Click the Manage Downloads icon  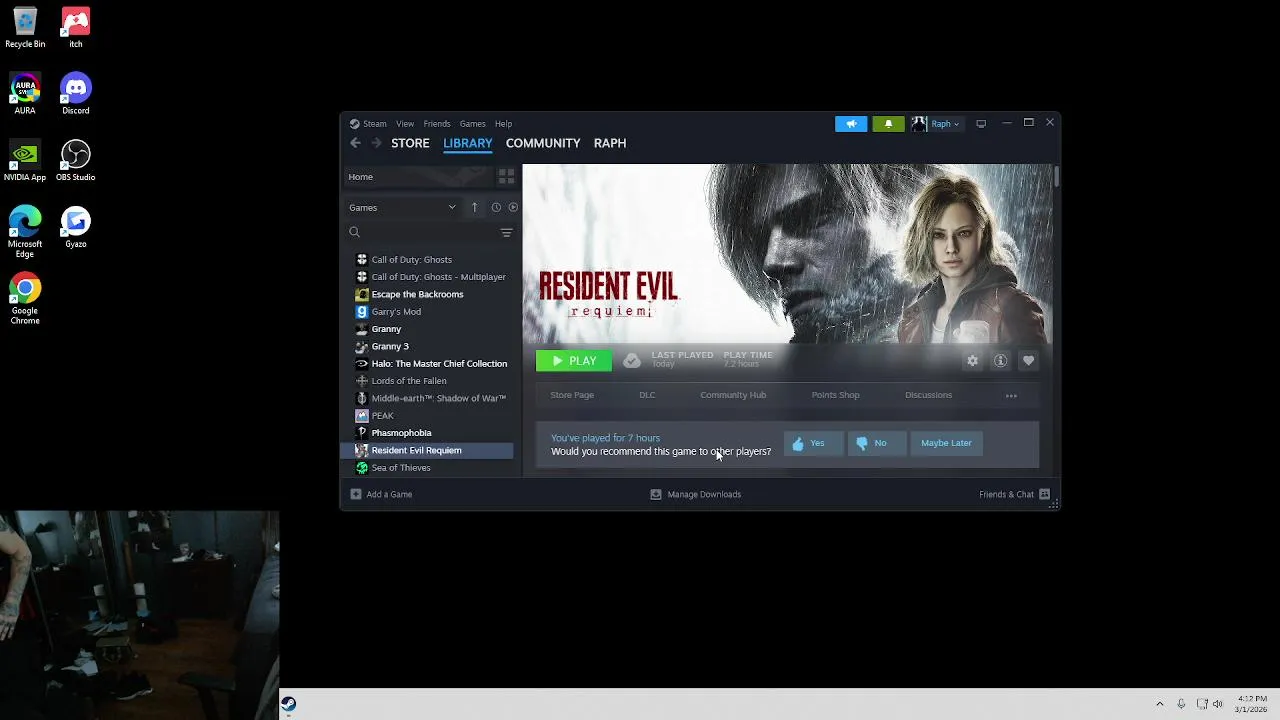click(x=656, y=494)
